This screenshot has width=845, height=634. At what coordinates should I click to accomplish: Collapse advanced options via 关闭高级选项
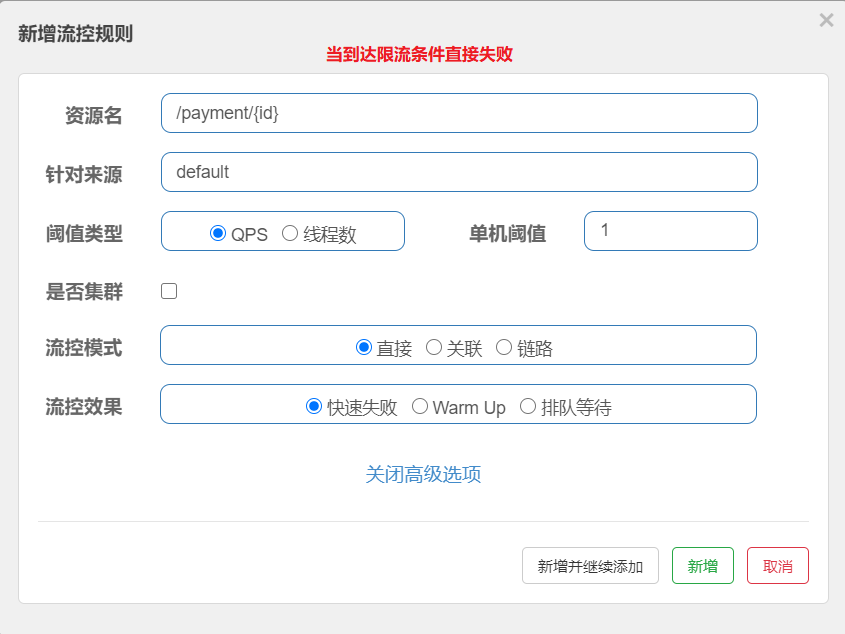pyautogui.click(x=423, y=474)
